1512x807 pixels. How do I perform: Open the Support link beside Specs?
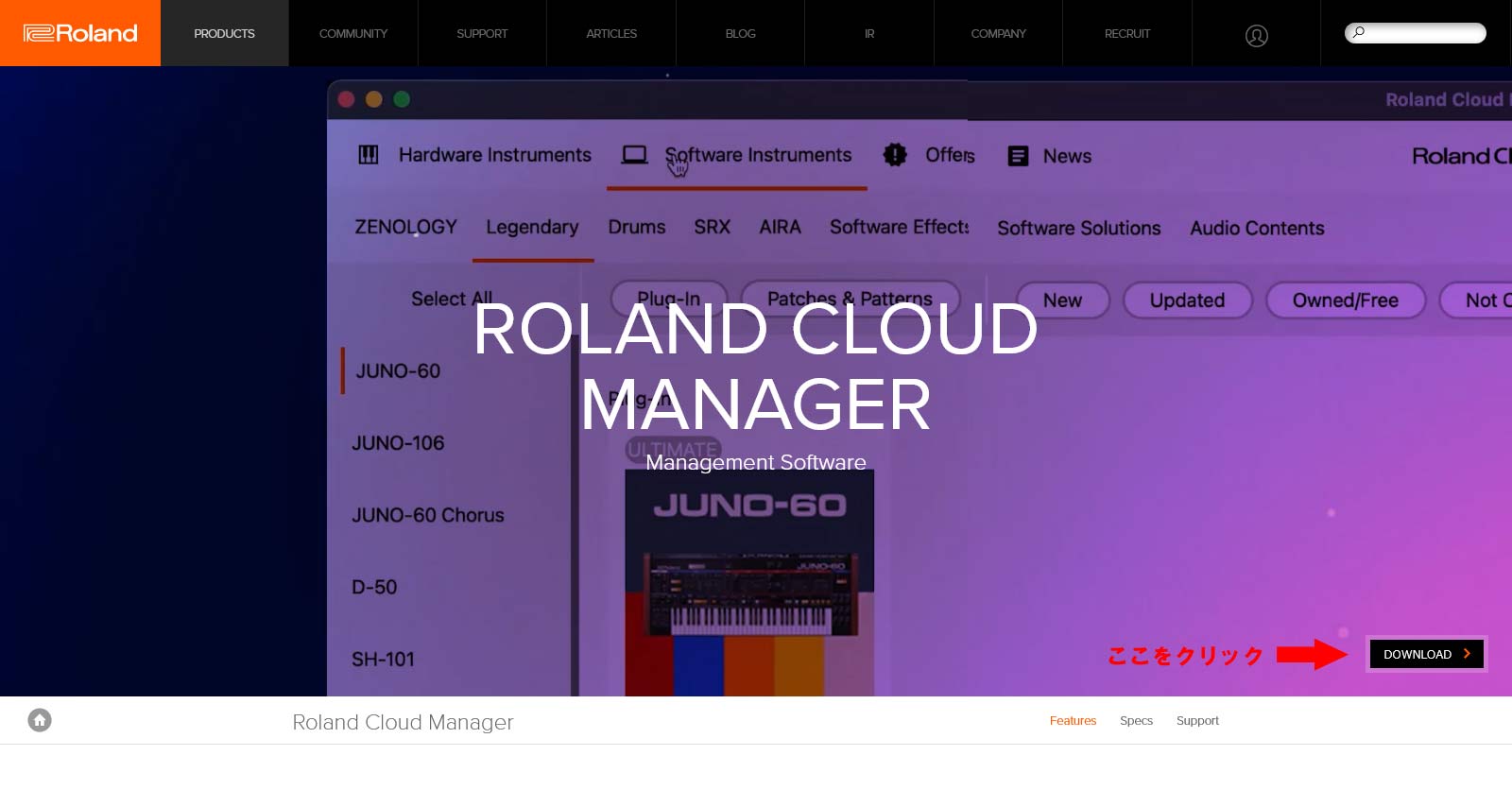[1197, 720]
